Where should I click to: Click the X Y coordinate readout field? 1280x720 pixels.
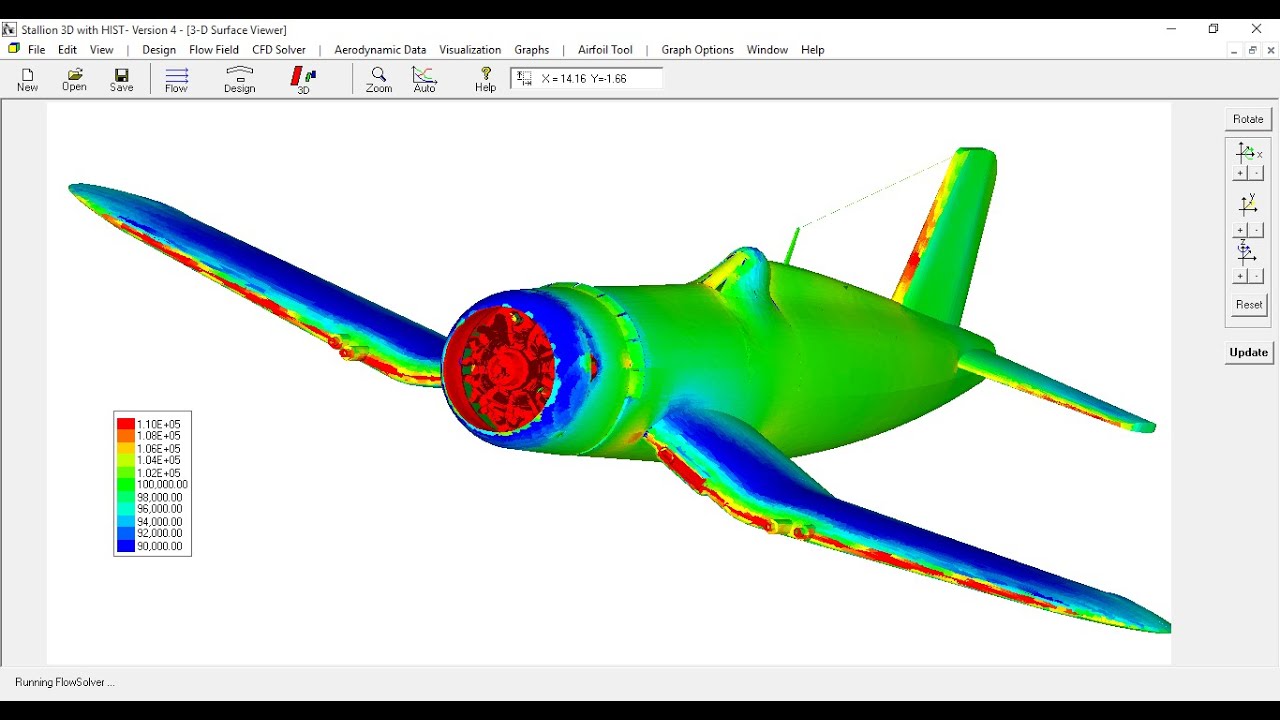click(x=586, y=78)
